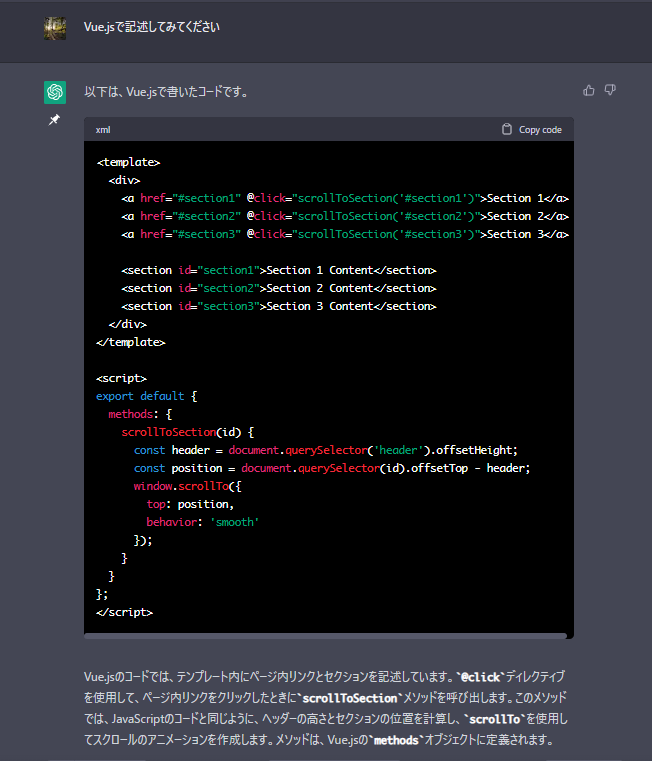The height and width of the screenshot is (761, 652).
Task: Click the pin icon below ChatGPT avatar
Action: tap(54, 119)
